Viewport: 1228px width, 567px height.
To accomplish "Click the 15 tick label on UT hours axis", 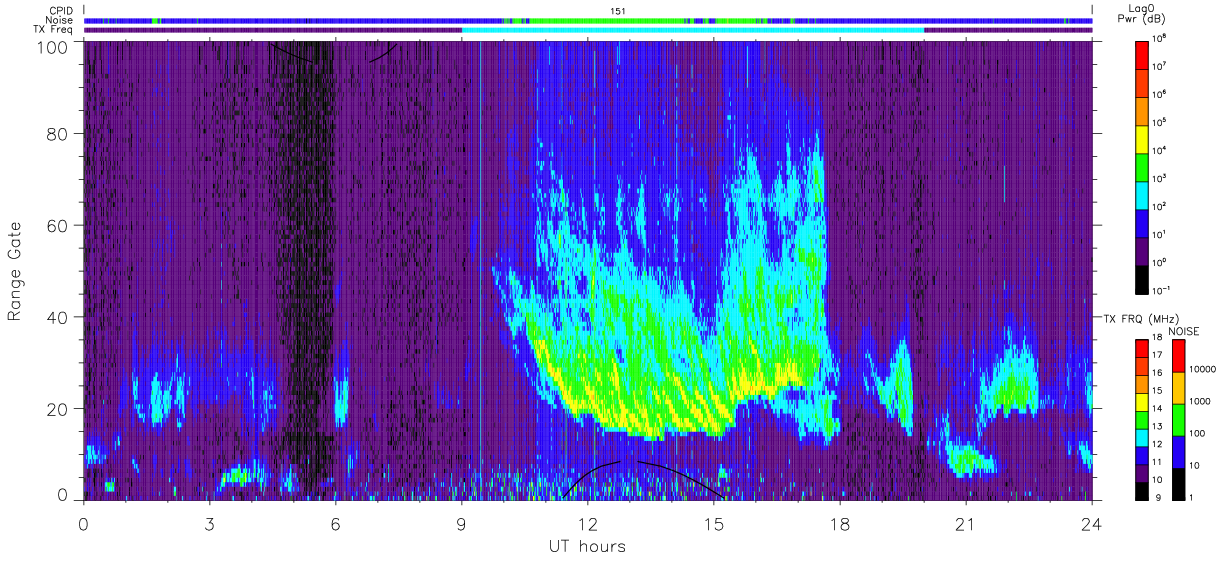I will tap(714, 523).
